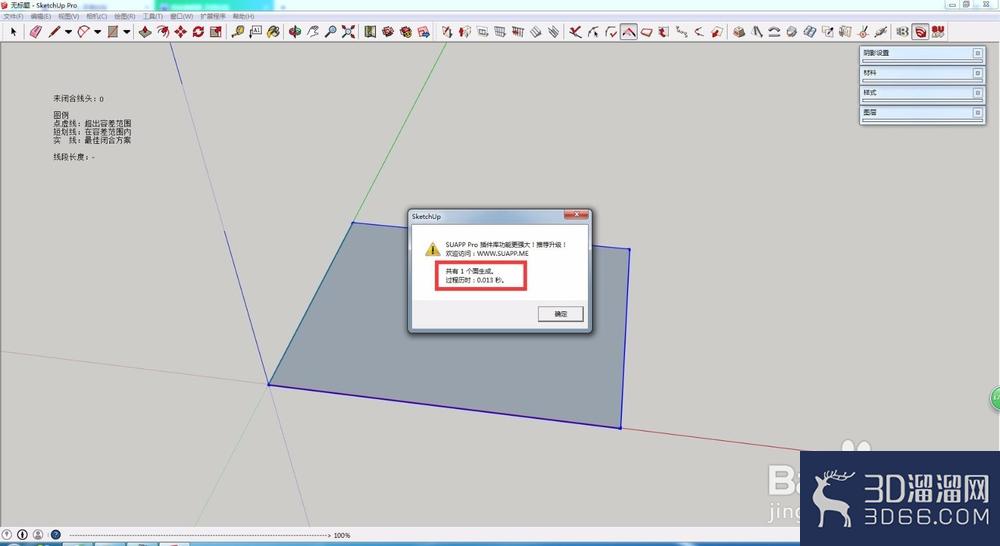Select the Paint Bucket tool
The height and width of the screenshot is (546, 1000).
pyautogui.click(x=274, y=31)
